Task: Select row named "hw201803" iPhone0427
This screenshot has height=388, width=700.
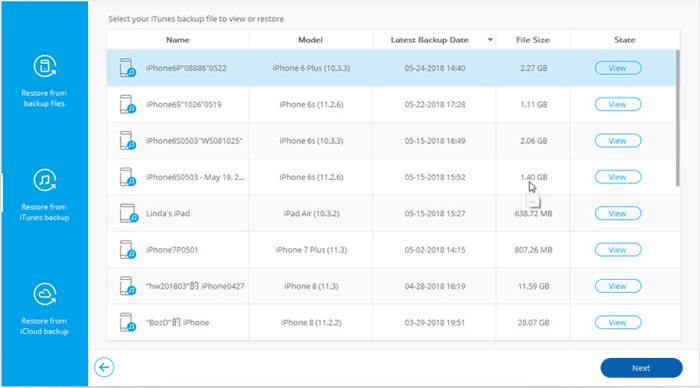Action: [393, 286]
